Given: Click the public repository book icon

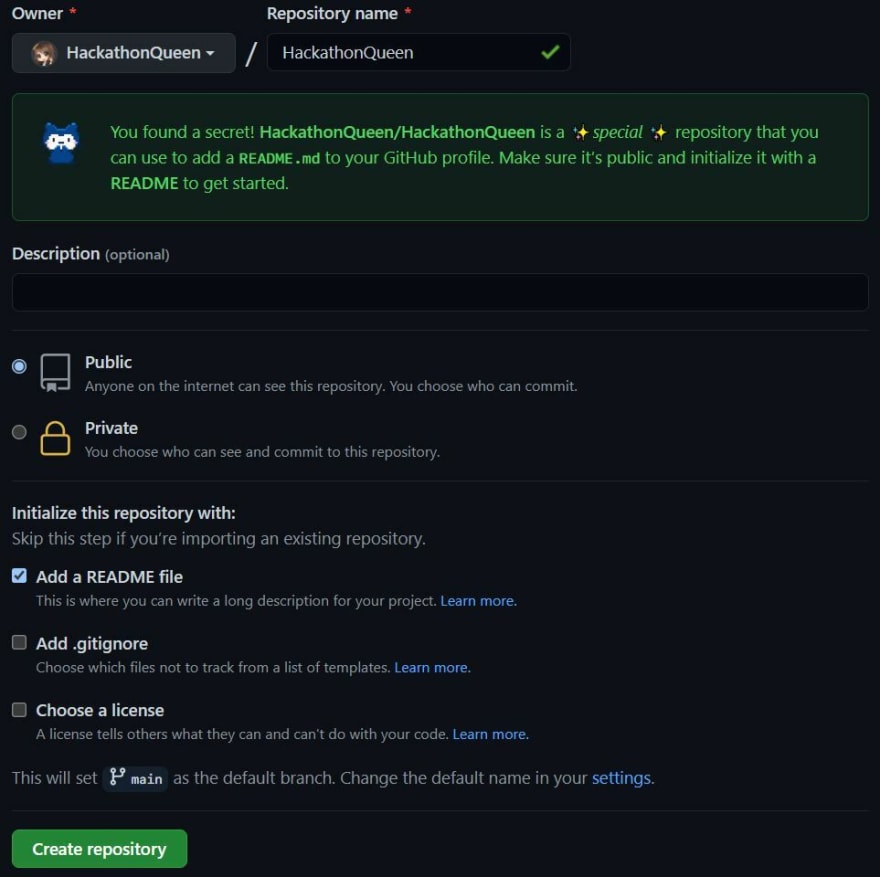Looking at the screenshot, I should tap(56, 373).
